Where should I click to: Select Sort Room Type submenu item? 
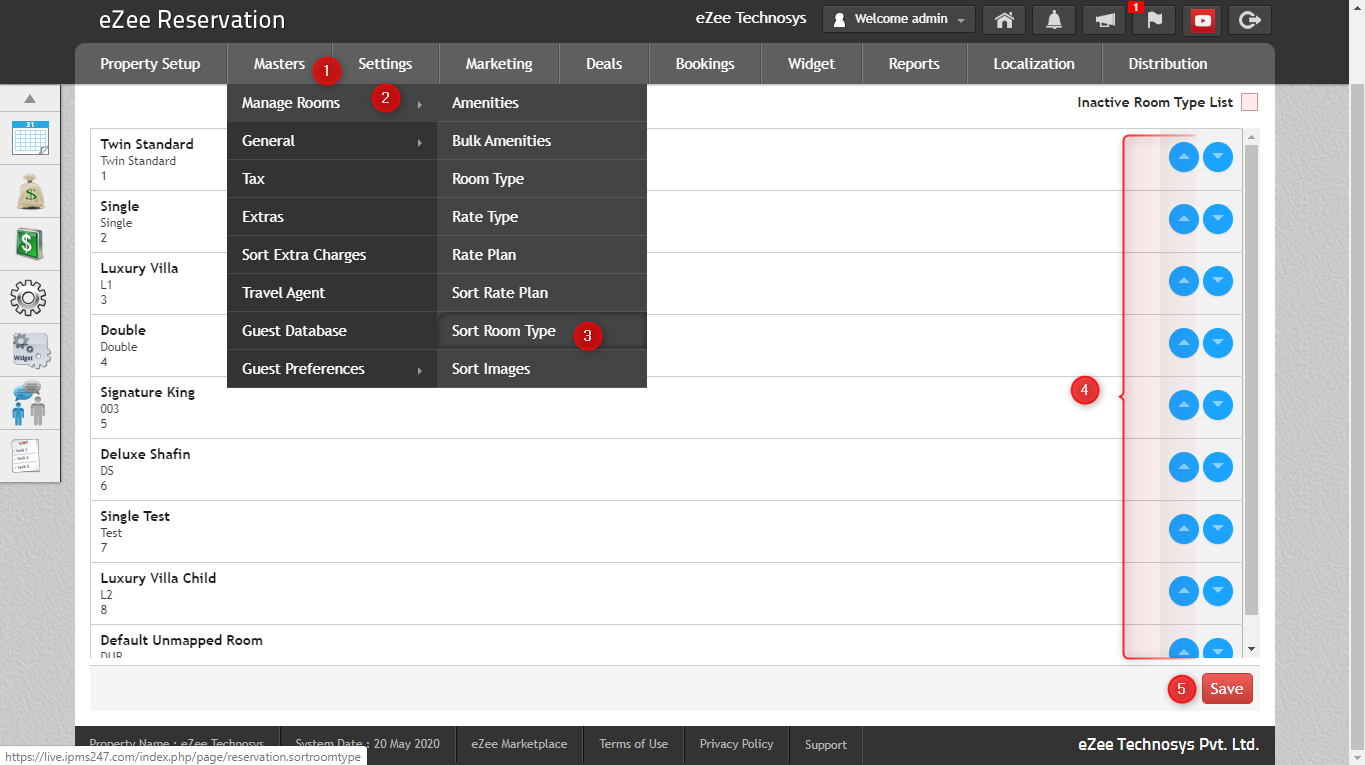pos(542,331)
